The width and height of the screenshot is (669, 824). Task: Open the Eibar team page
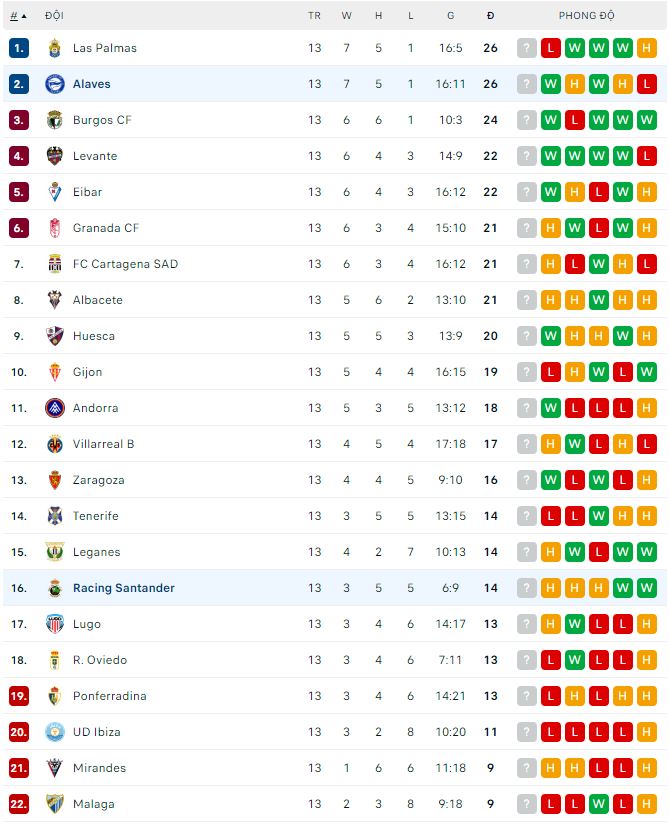point(87,192)
